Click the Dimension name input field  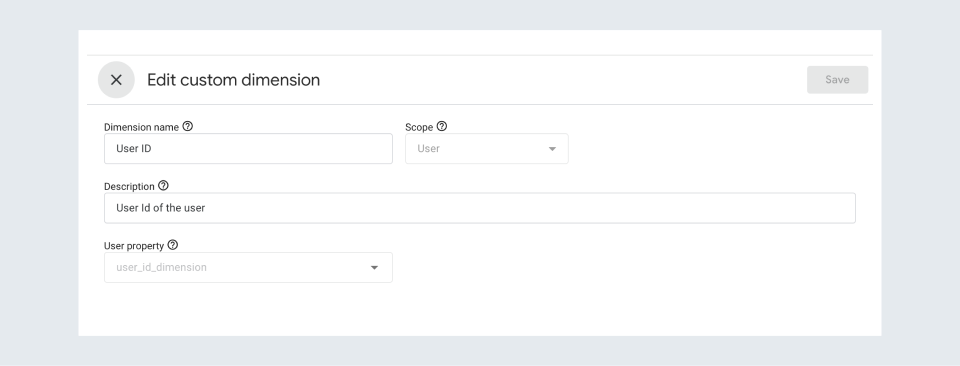248,149
